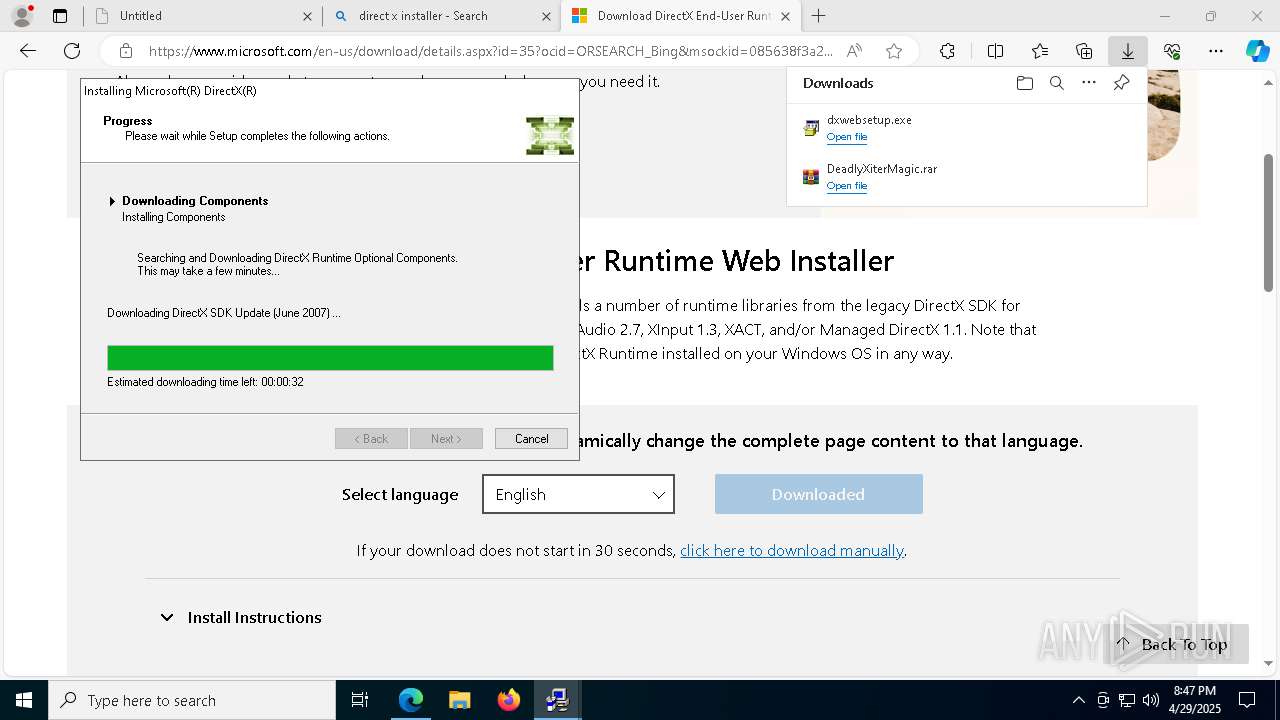
Task: Open More options in Downloads panel
Action: click(x=1089, y=83)
